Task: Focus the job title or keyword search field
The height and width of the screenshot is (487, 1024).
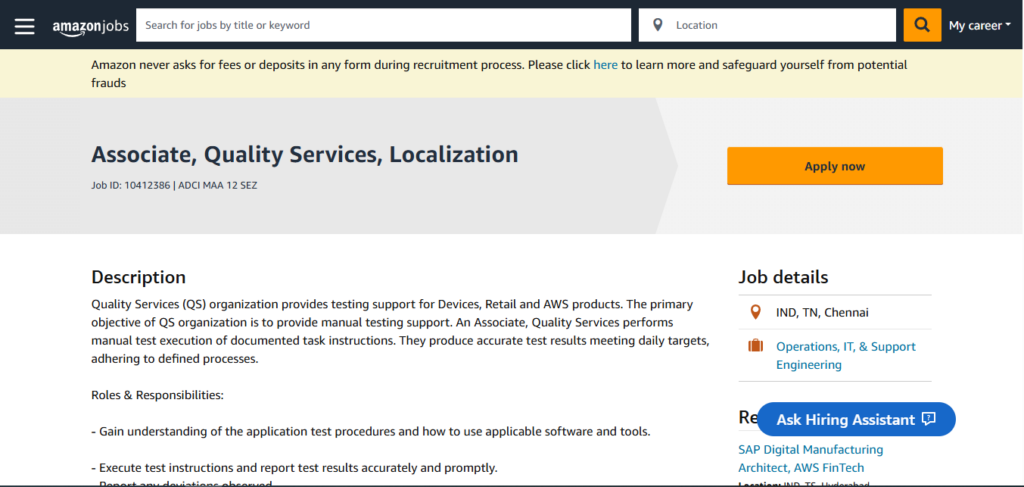Action: point(383,25)
